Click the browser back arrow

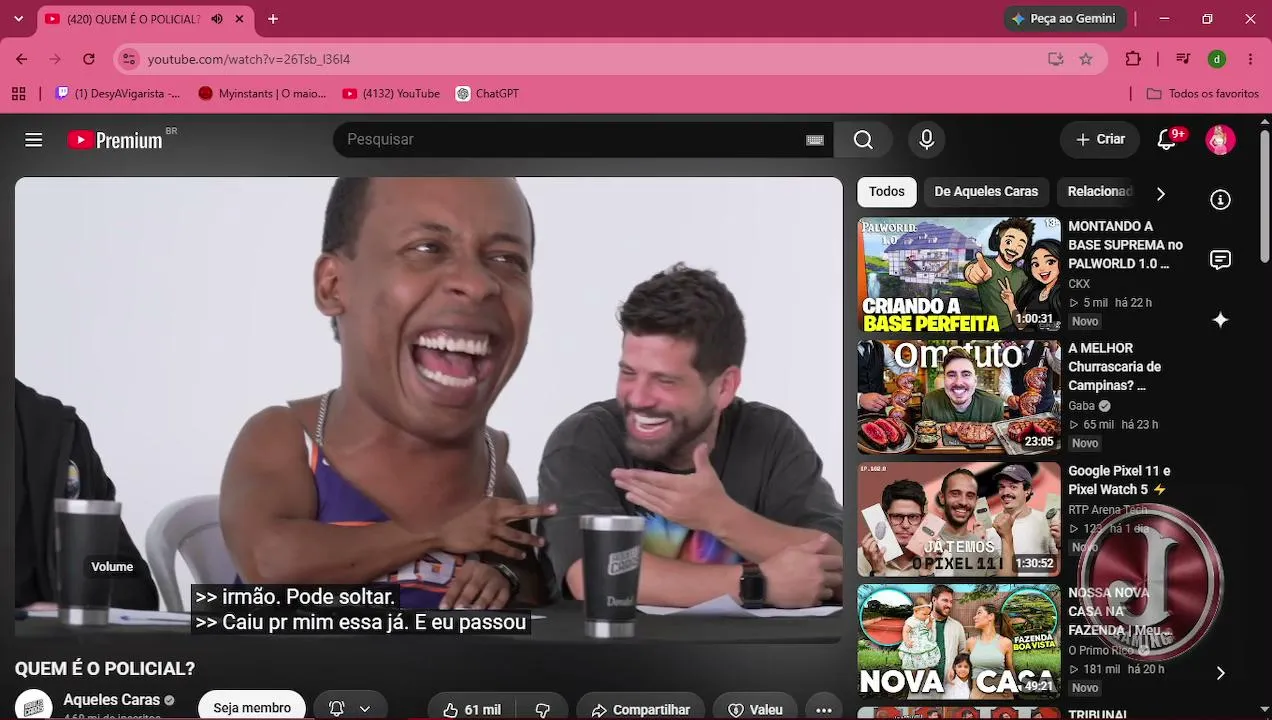[22, 59]
